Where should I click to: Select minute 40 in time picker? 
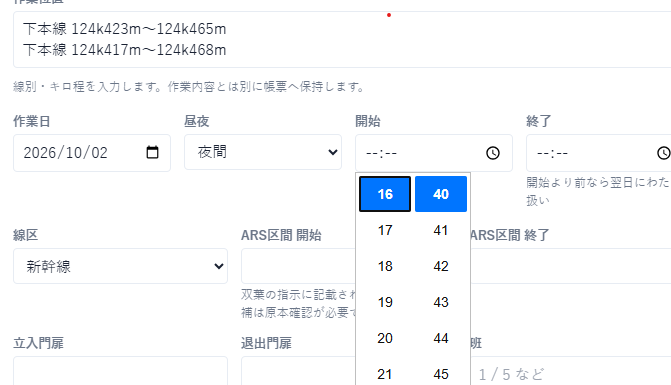coord(441,194)
